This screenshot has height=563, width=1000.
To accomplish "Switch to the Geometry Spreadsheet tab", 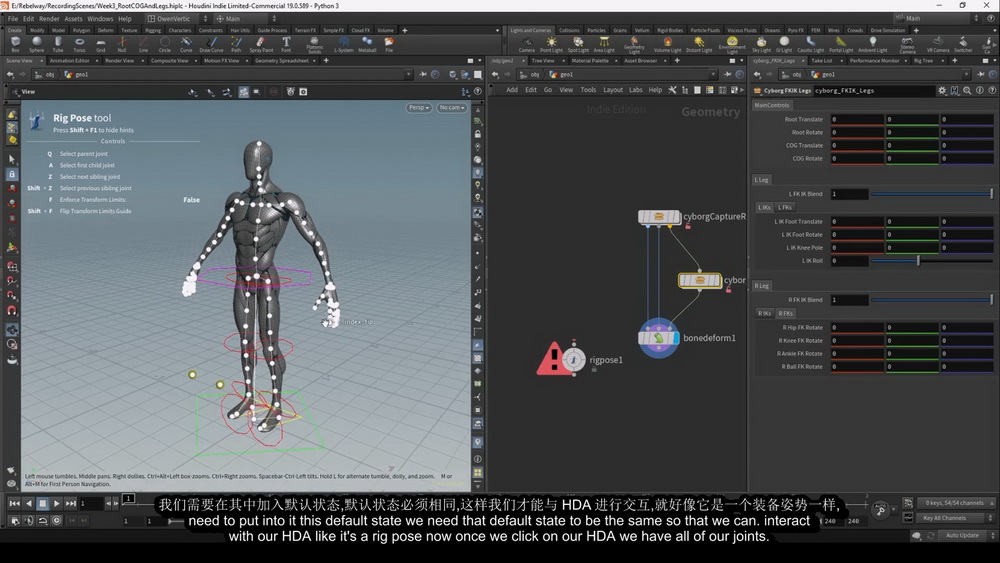I will coord(281,61).
